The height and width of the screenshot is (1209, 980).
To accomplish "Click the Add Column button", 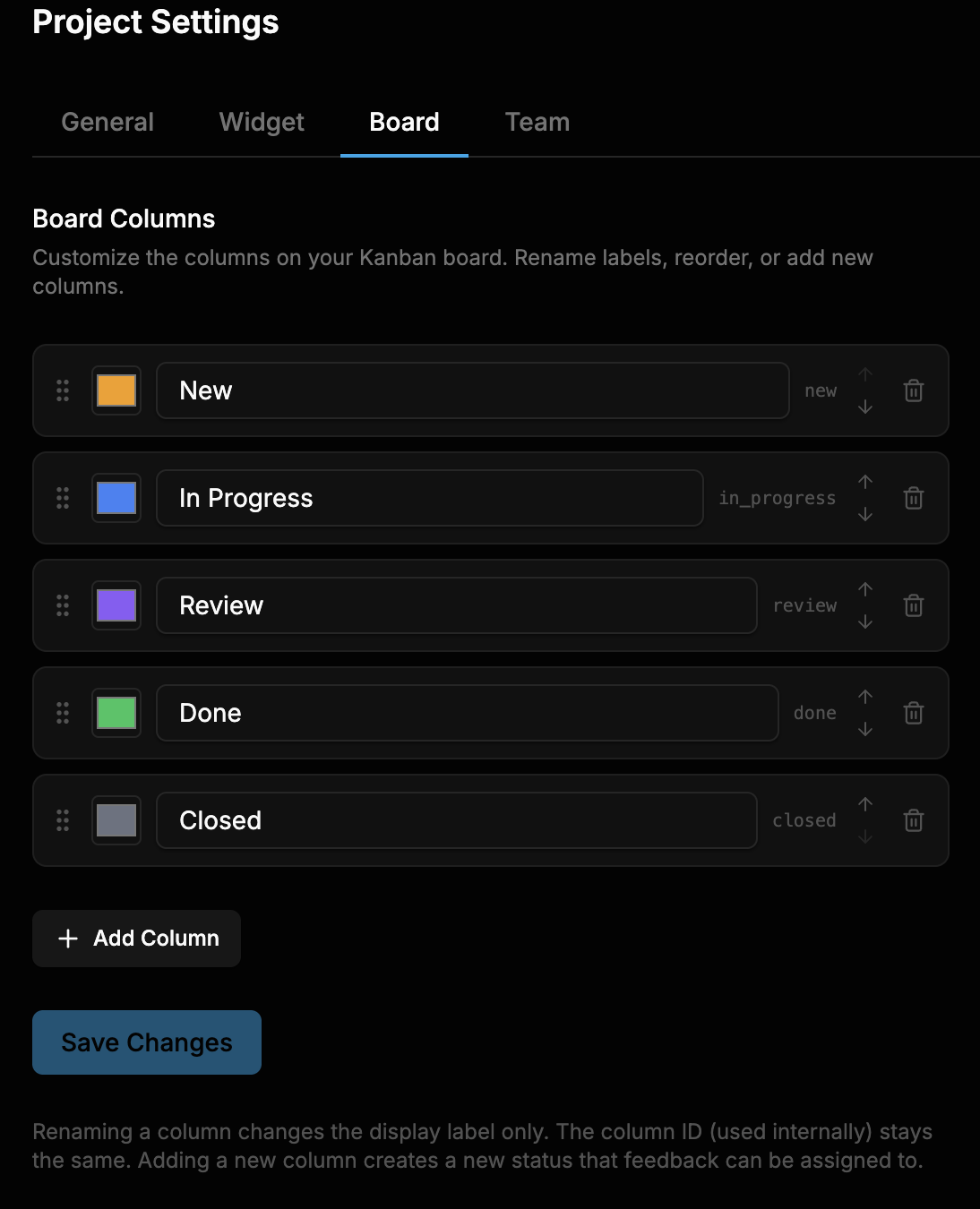I will pos(136,938).
